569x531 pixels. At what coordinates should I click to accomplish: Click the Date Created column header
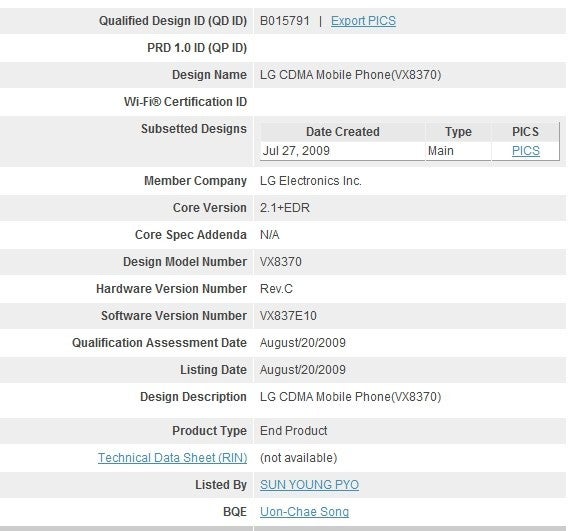pyautogui.click(x=343, y=132)
